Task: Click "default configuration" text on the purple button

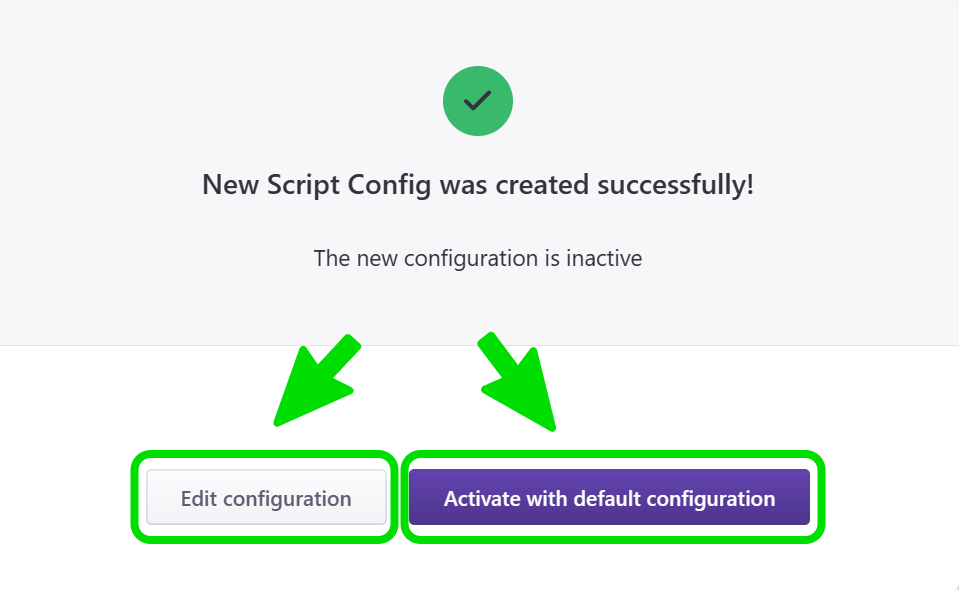Action: pyautogui.click(x=676, y=498)
